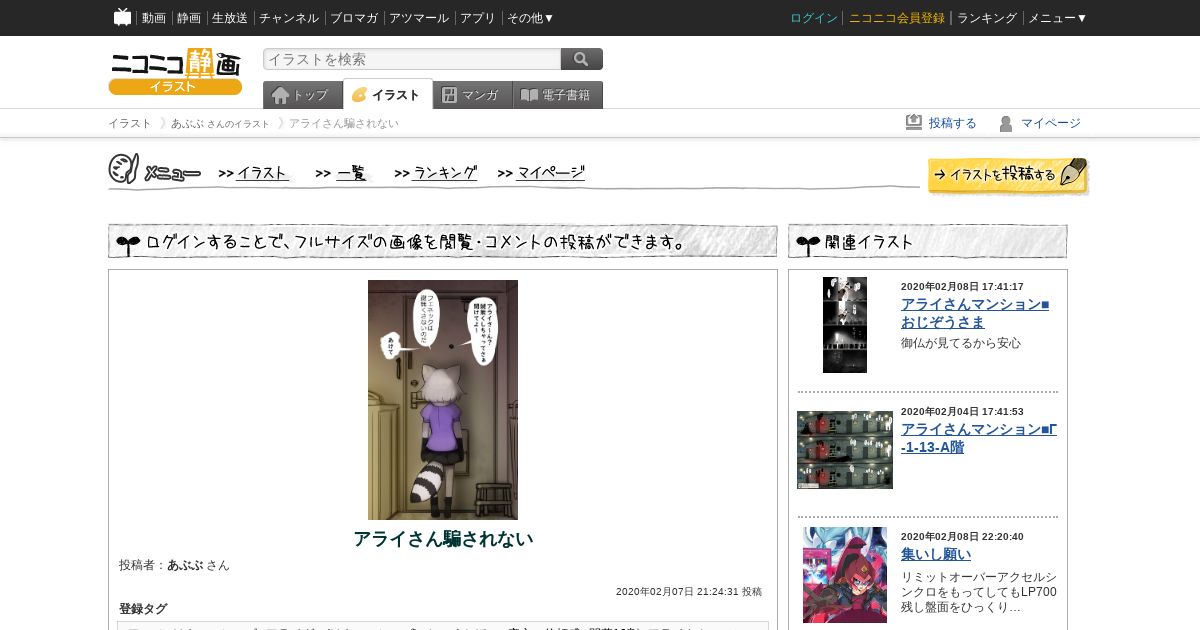Switch to the トップ tab
The width and height of the screenshot is (1200, 630).
click(x=302, y=95)
